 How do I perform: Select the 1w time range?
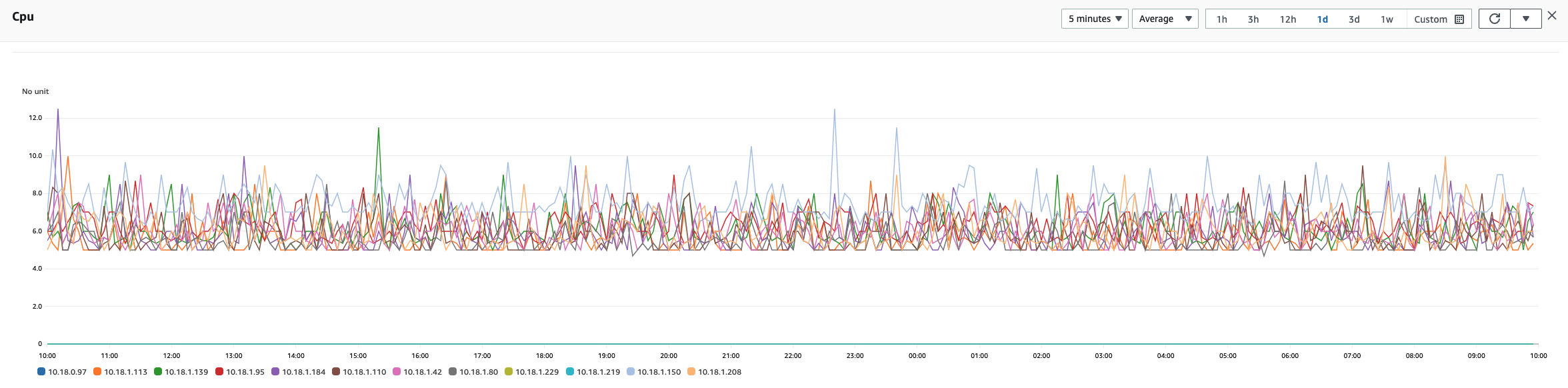coord(1387,19)
